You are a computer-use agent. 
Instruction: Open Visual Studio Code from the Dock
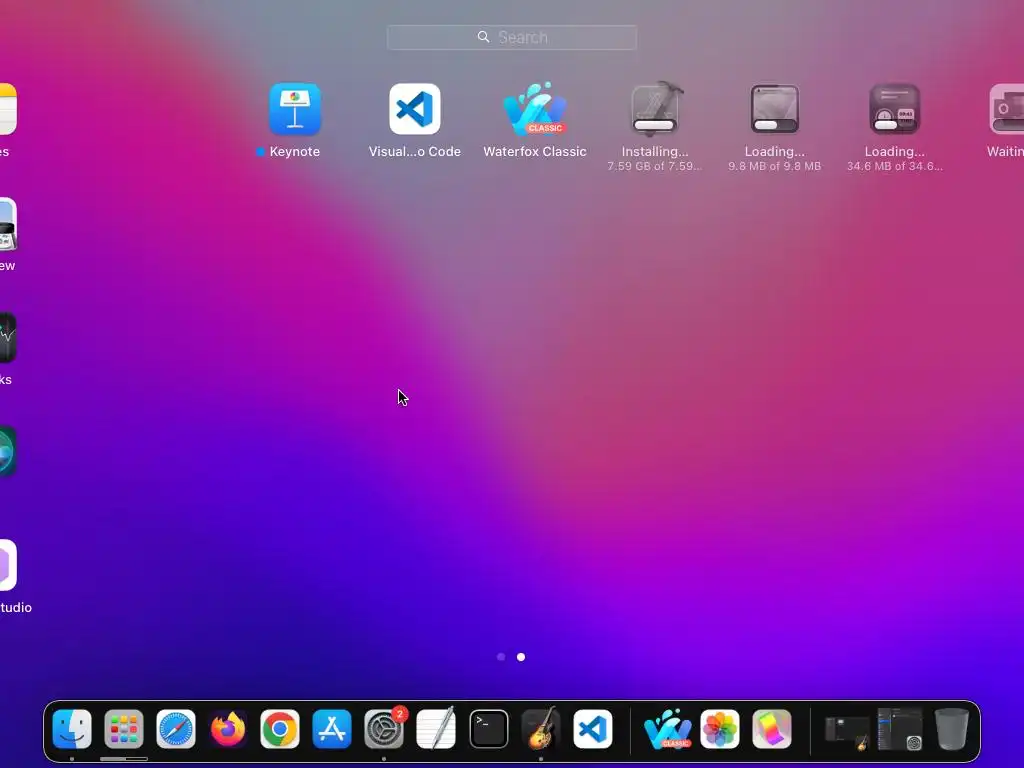[593, 729]
